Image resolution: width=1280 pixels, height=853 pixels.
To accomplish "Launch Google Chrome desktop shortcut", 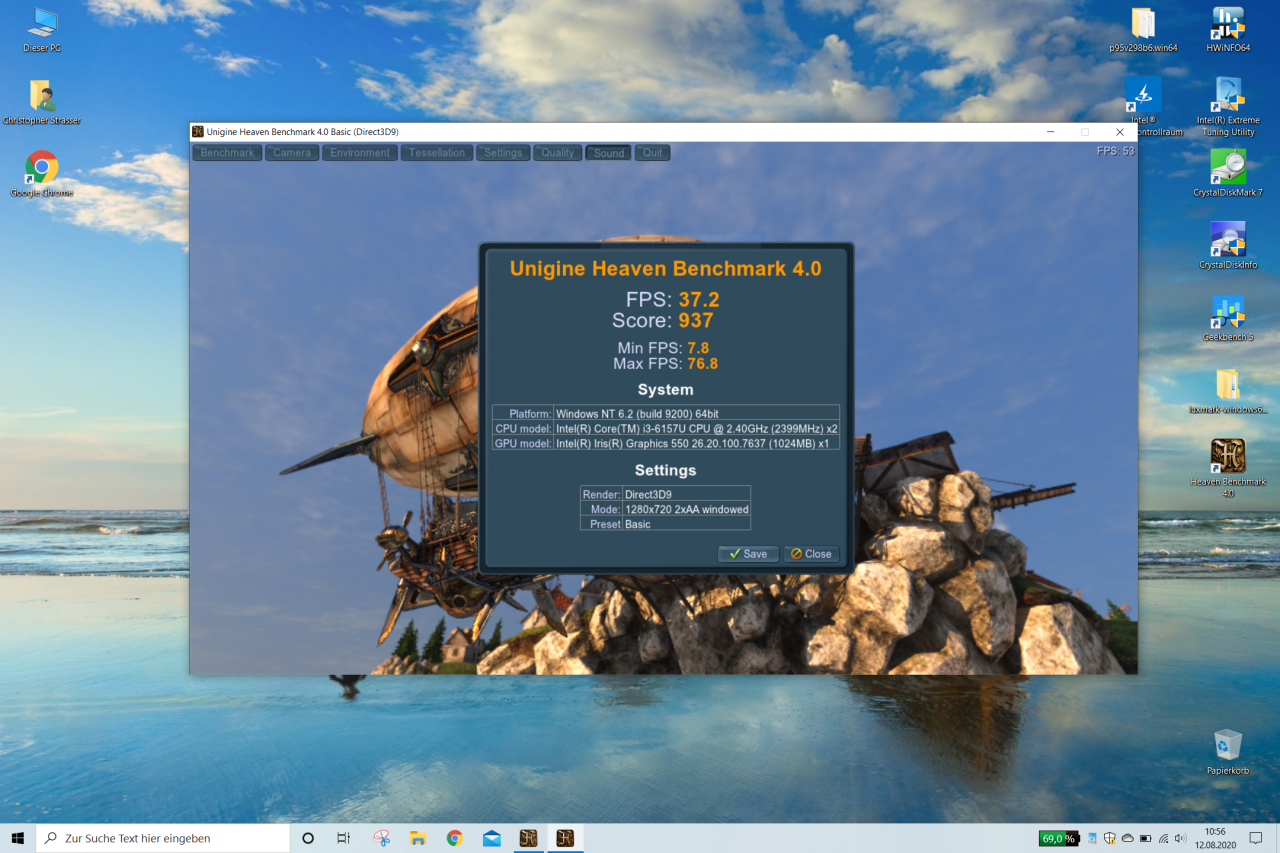I will (x=42, y=174).
